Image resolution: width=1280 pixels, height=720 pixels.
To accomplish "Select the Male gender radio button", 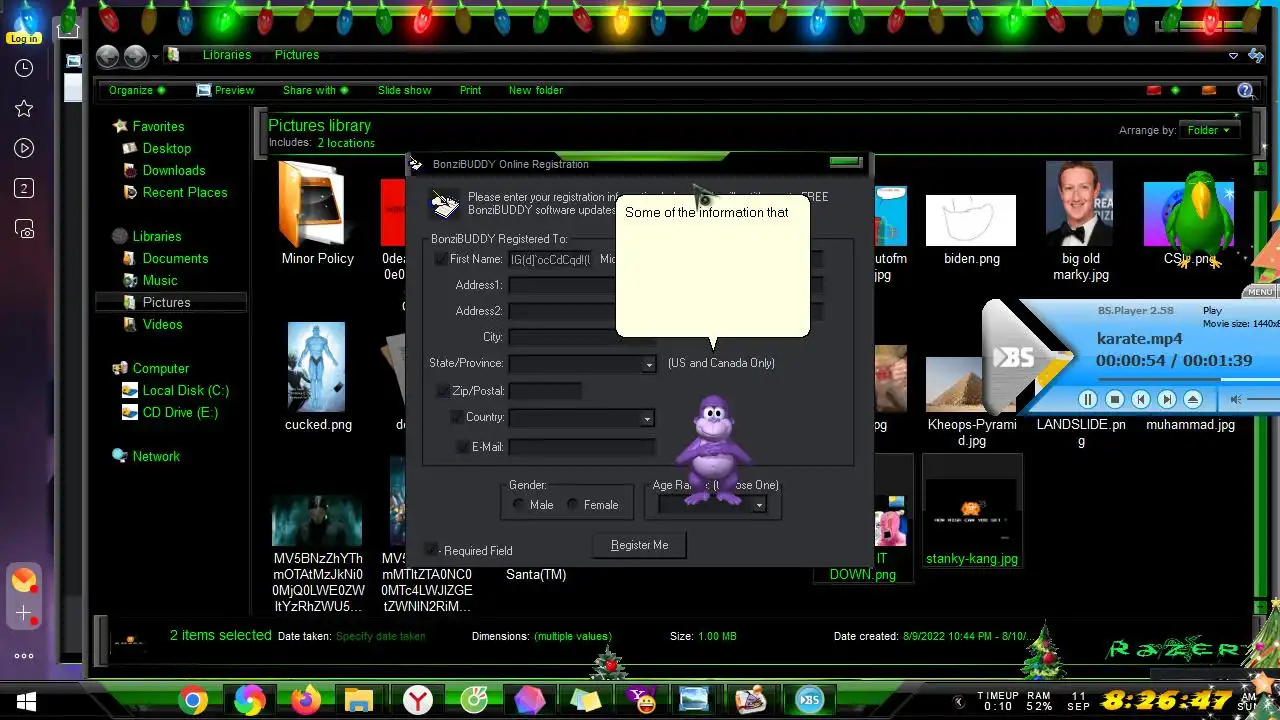I will tap(518, 505).
